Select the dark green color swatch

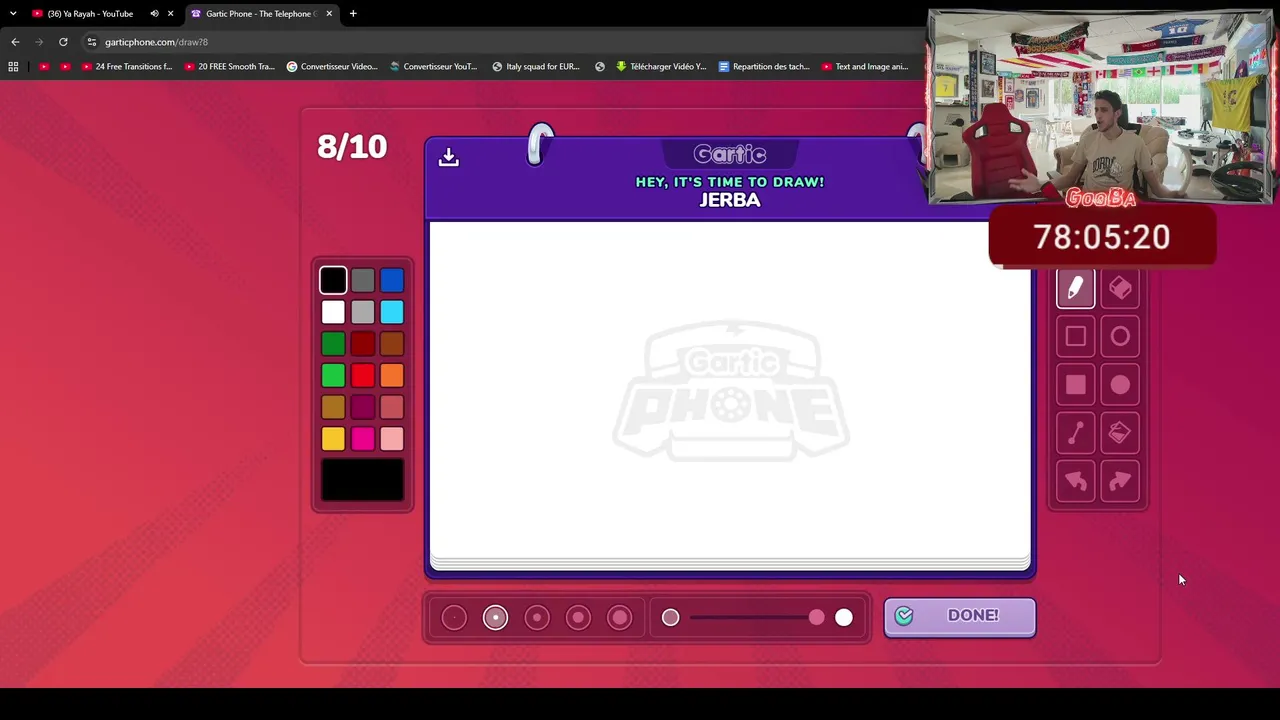pyautogui.click(x=333, y=344)
